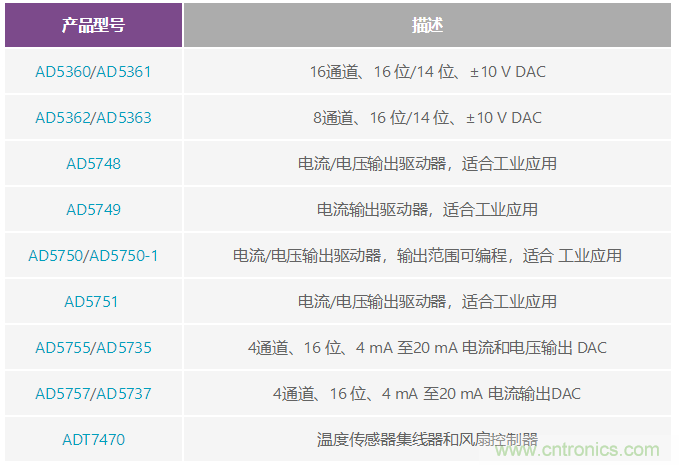Click the 电流和电压输出 DAC description

pyautogui.click(x=427, y=348)
